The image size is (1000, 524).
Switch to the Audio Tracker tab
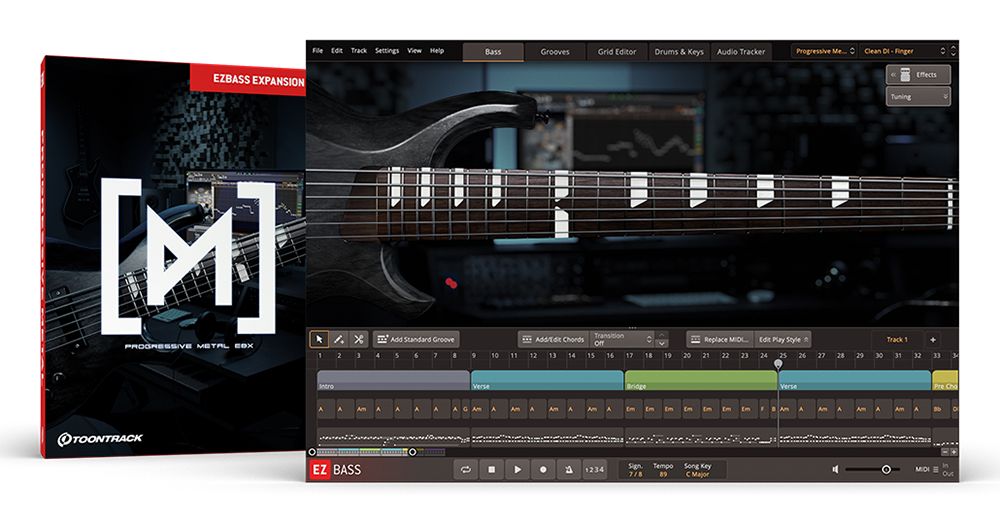tap(740, 52)
